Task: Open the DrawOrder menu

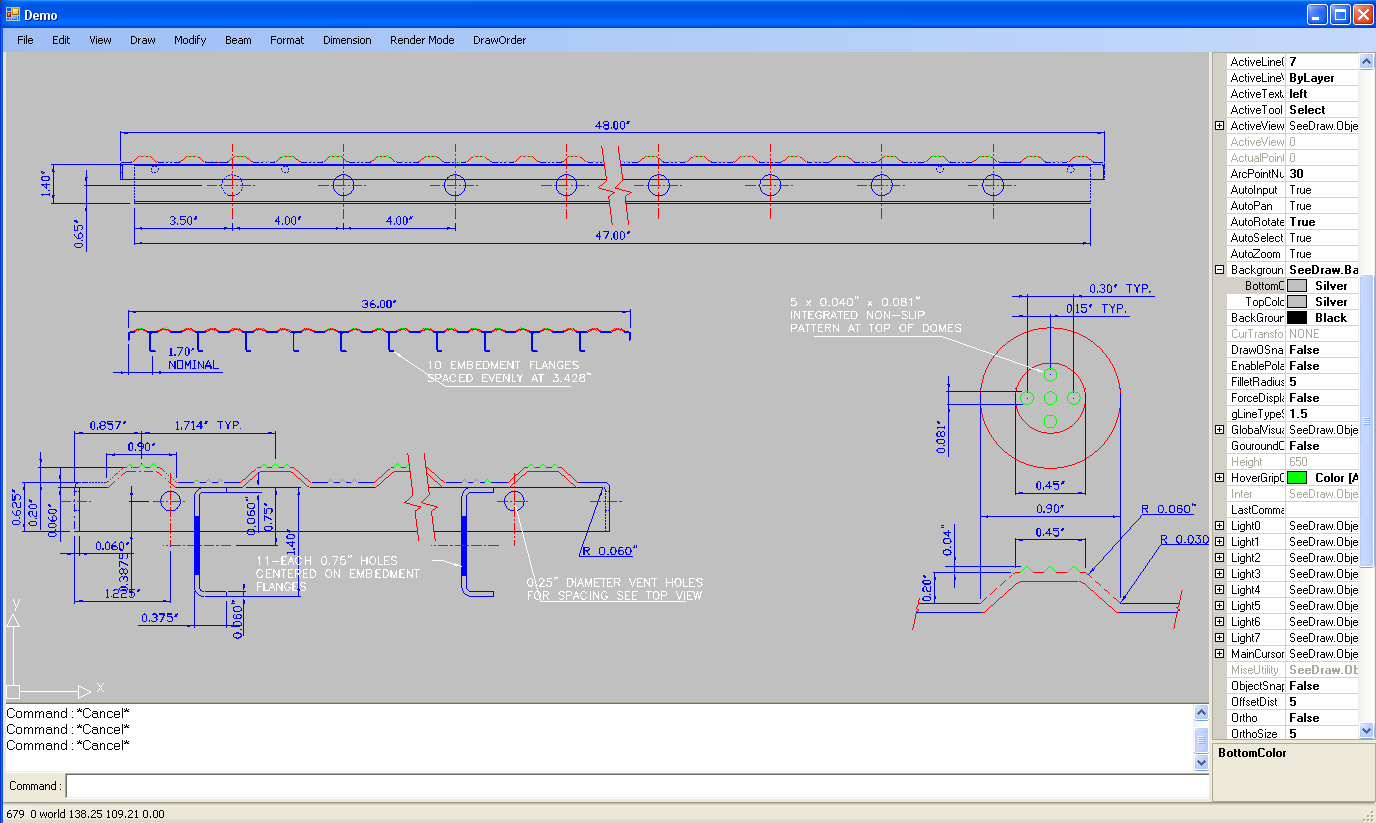Action: click(x=499, y=40)
